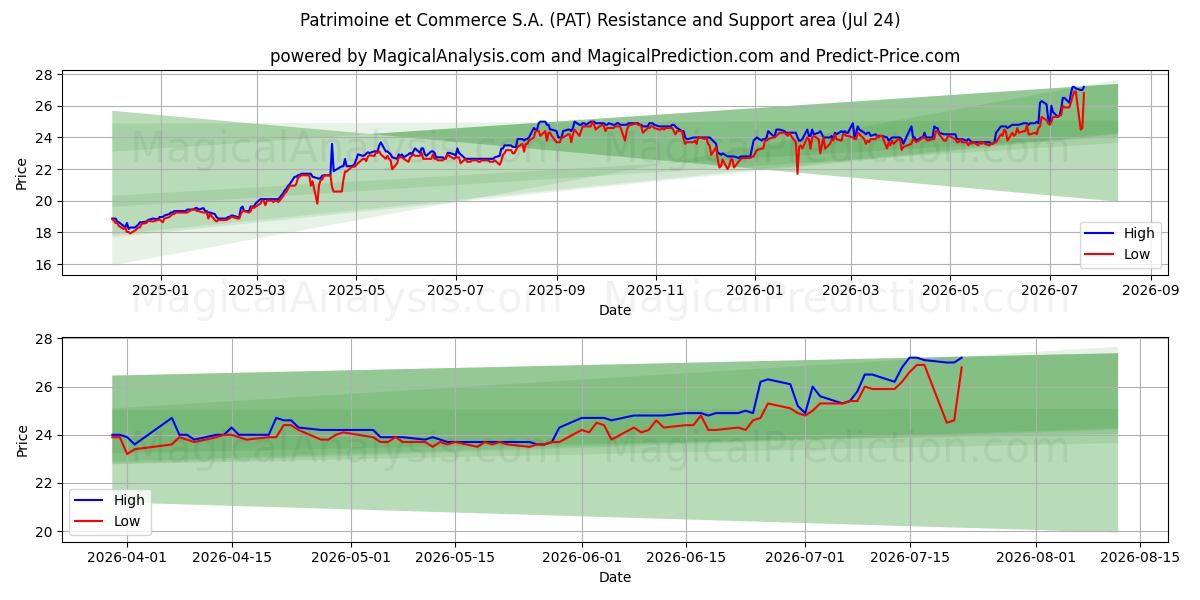1200x600 pixels.
Task: Click the '2025-11' x-axis tick label
Action: pyautogui.click(x=656, y=289)
